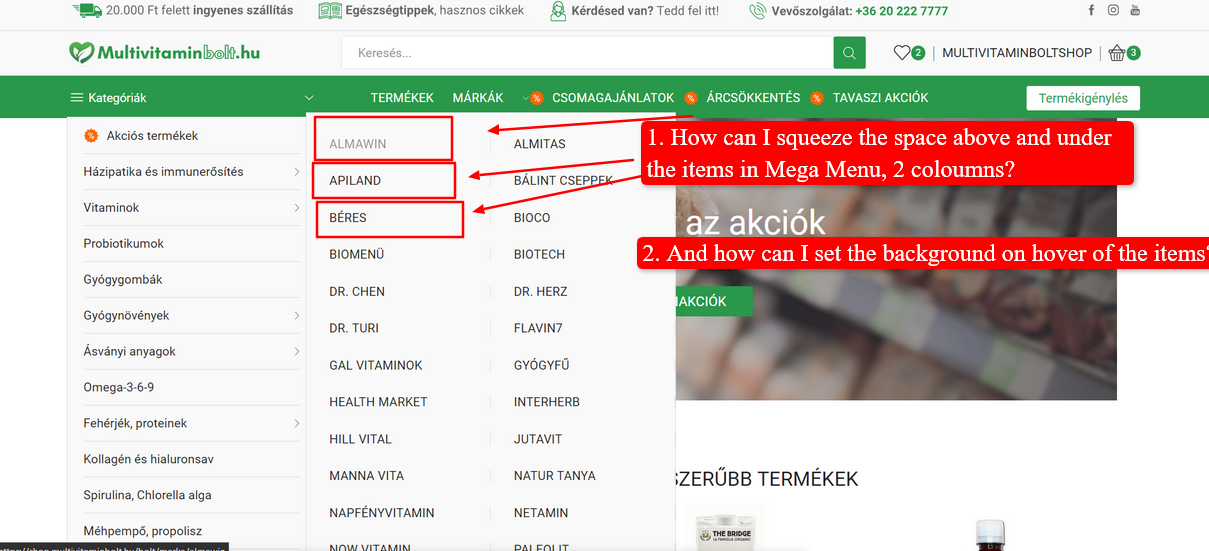The image size is (1209, 551).
Task: Open the YouTube icon in top bar
Action: point(1135,10)
